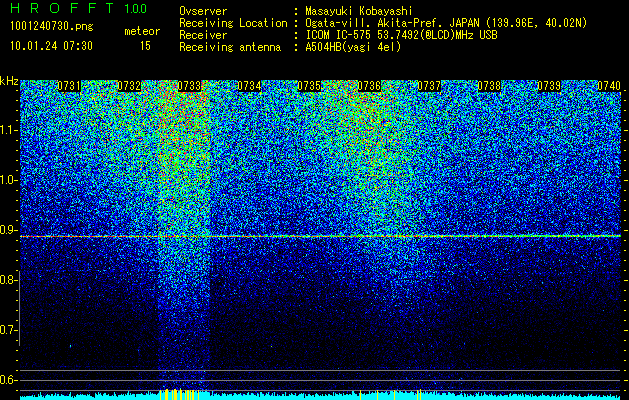Select the file name 1001240730.png
This screenshot has height=400, width=629.
pyautogui.click(x=52, y=27)
